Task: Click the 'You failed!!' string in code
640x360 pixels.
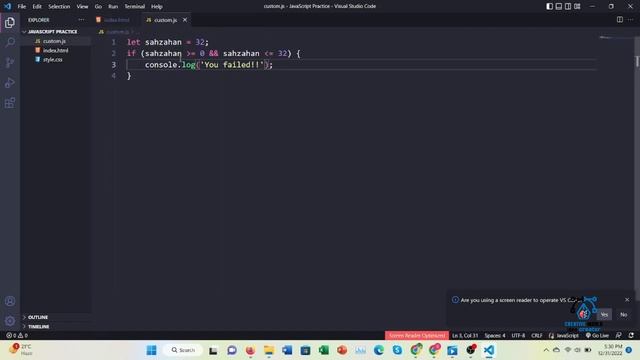Action: tap(232, 64)
